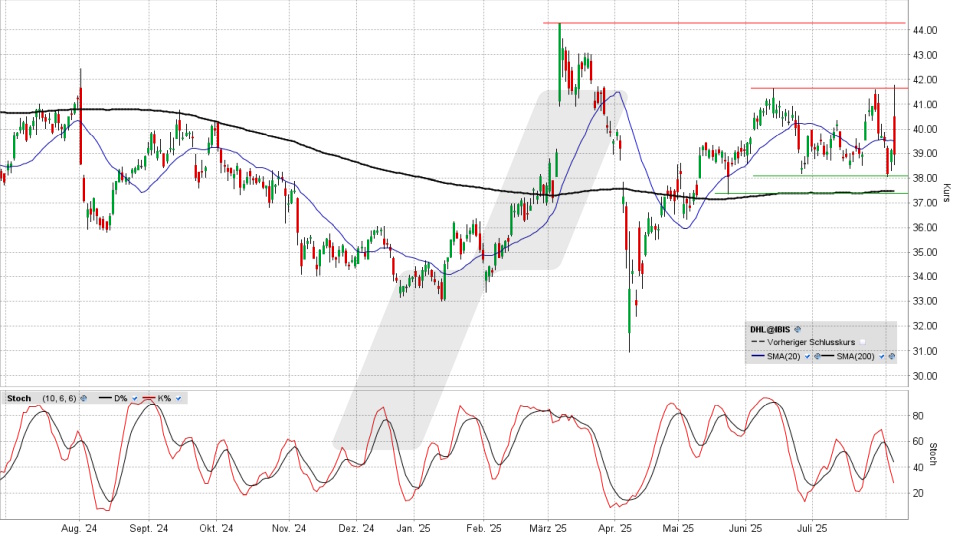
Task: Enable Vorheriger Schlusskurs checkbox
Action: coord(862,342)
